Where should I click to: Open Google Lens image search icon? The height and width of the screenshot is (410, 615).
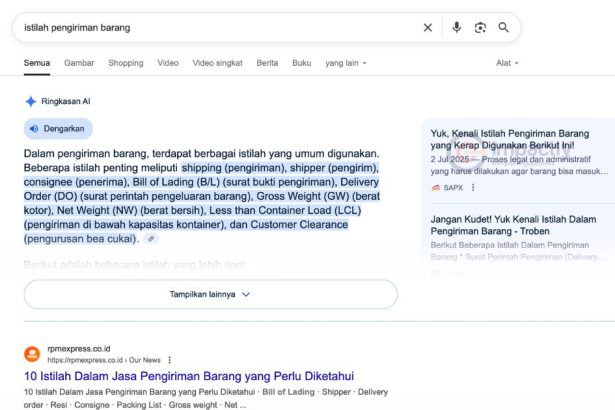pos(480,27)
